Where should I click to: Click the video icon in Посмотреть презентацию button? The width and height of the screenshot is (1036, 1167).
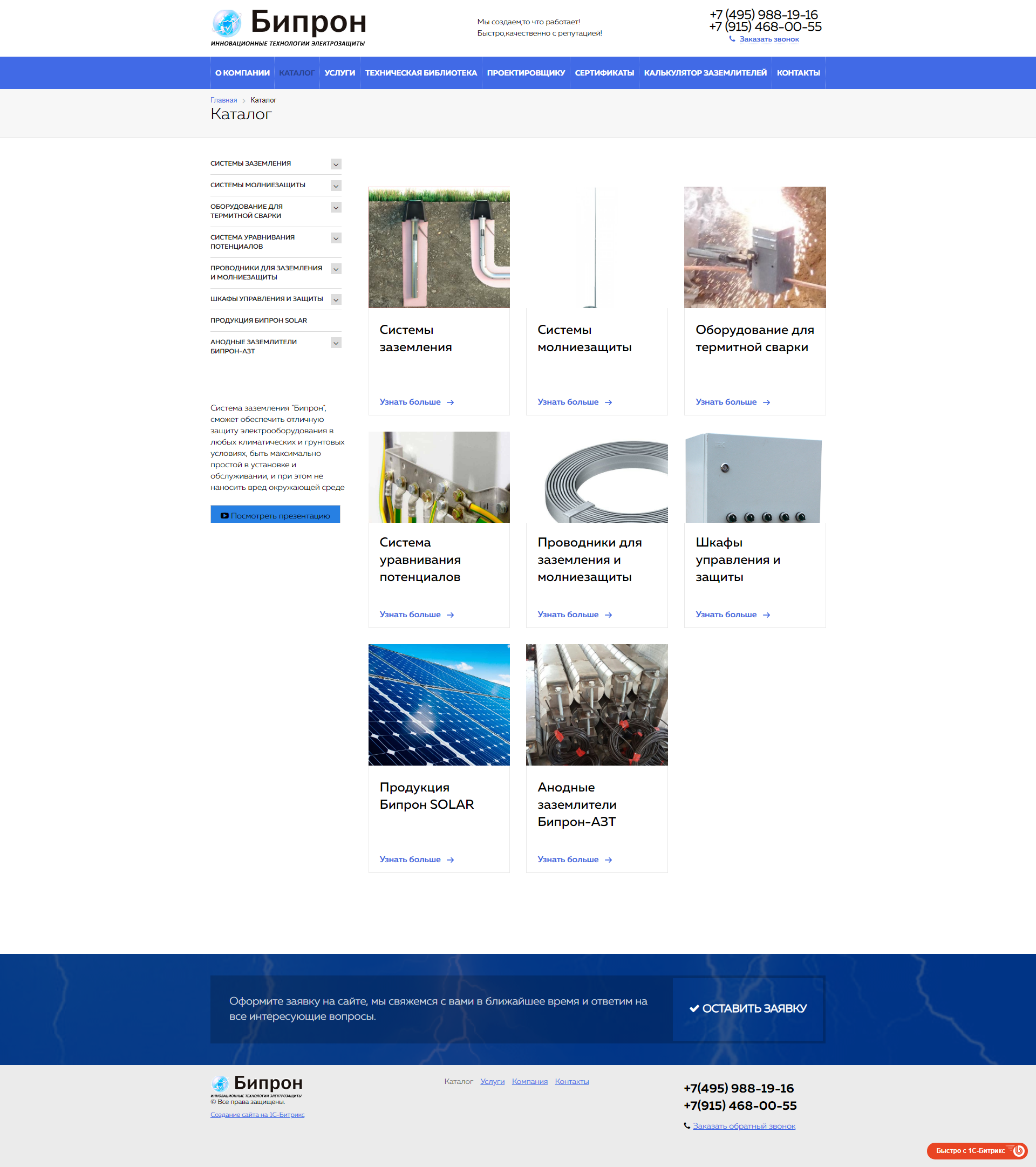pos(224,516)
